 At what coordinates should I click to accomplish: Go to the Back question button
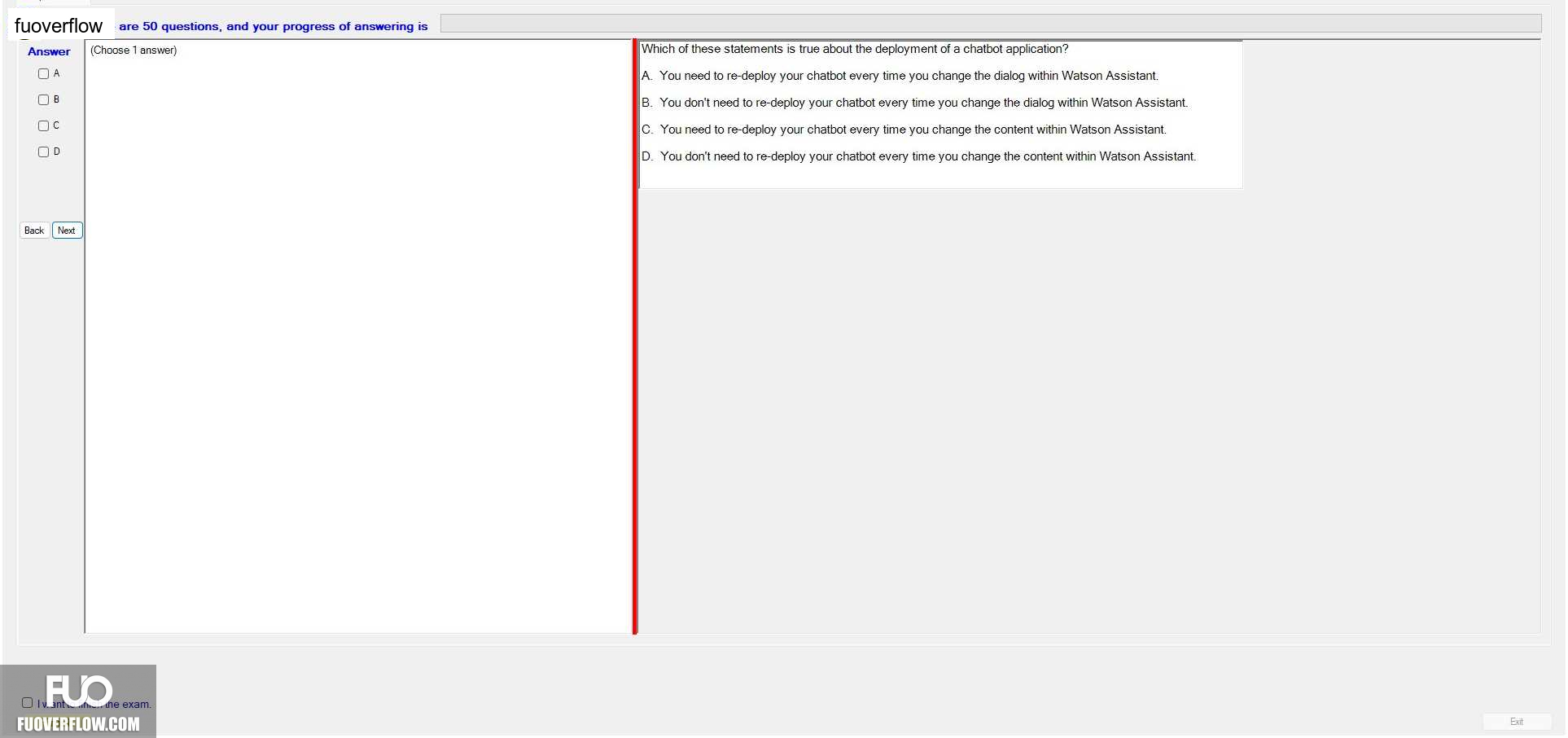(x=34, y=231)
